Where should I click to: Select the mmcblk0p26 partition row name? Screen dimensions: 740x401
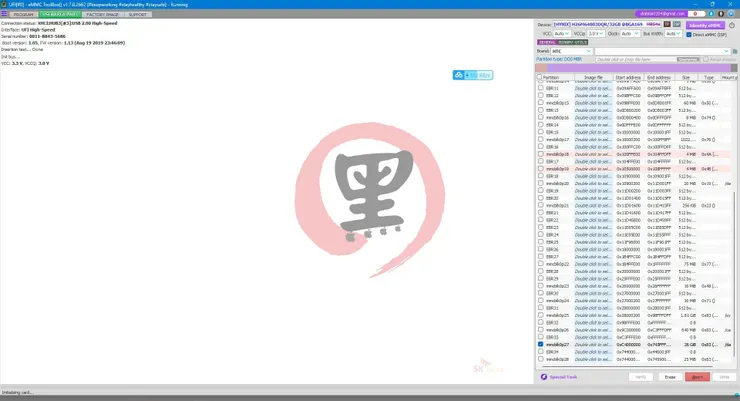(557, 330)
